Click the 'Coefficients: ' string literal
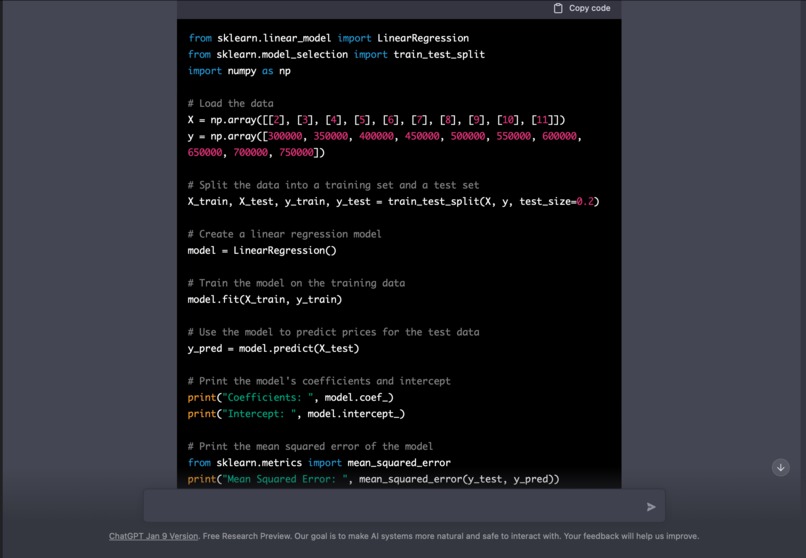The image size is (806, 558). (x=268, y=397)
